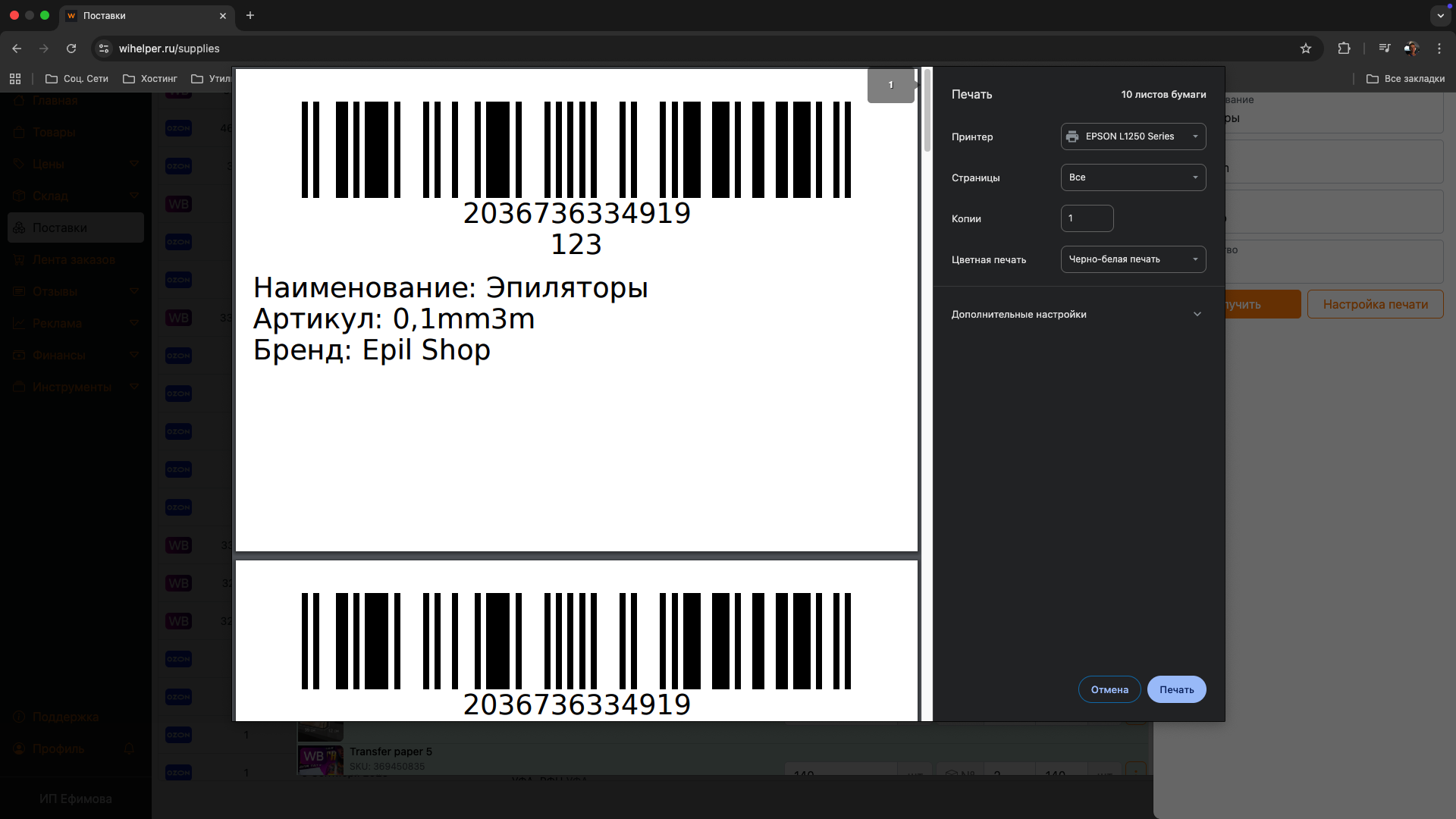Open the color print mode dropdown
This screenshot has height=819, width=1456.
tap(1133, 259)
